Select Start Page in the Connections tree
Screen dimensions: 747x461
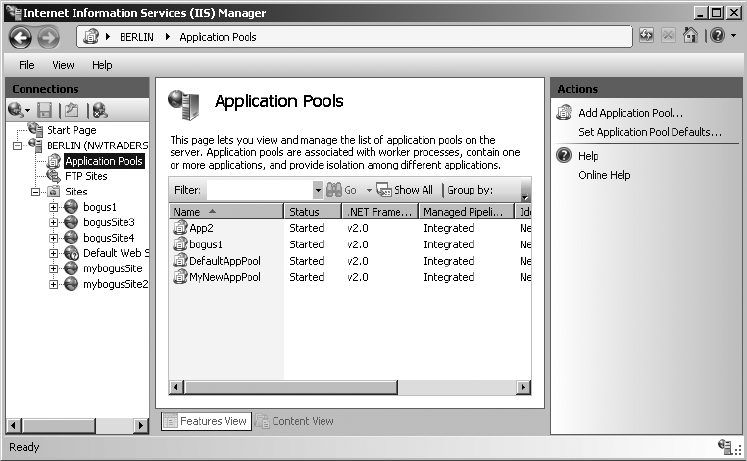pyautogui.click(x=71, y=130)
